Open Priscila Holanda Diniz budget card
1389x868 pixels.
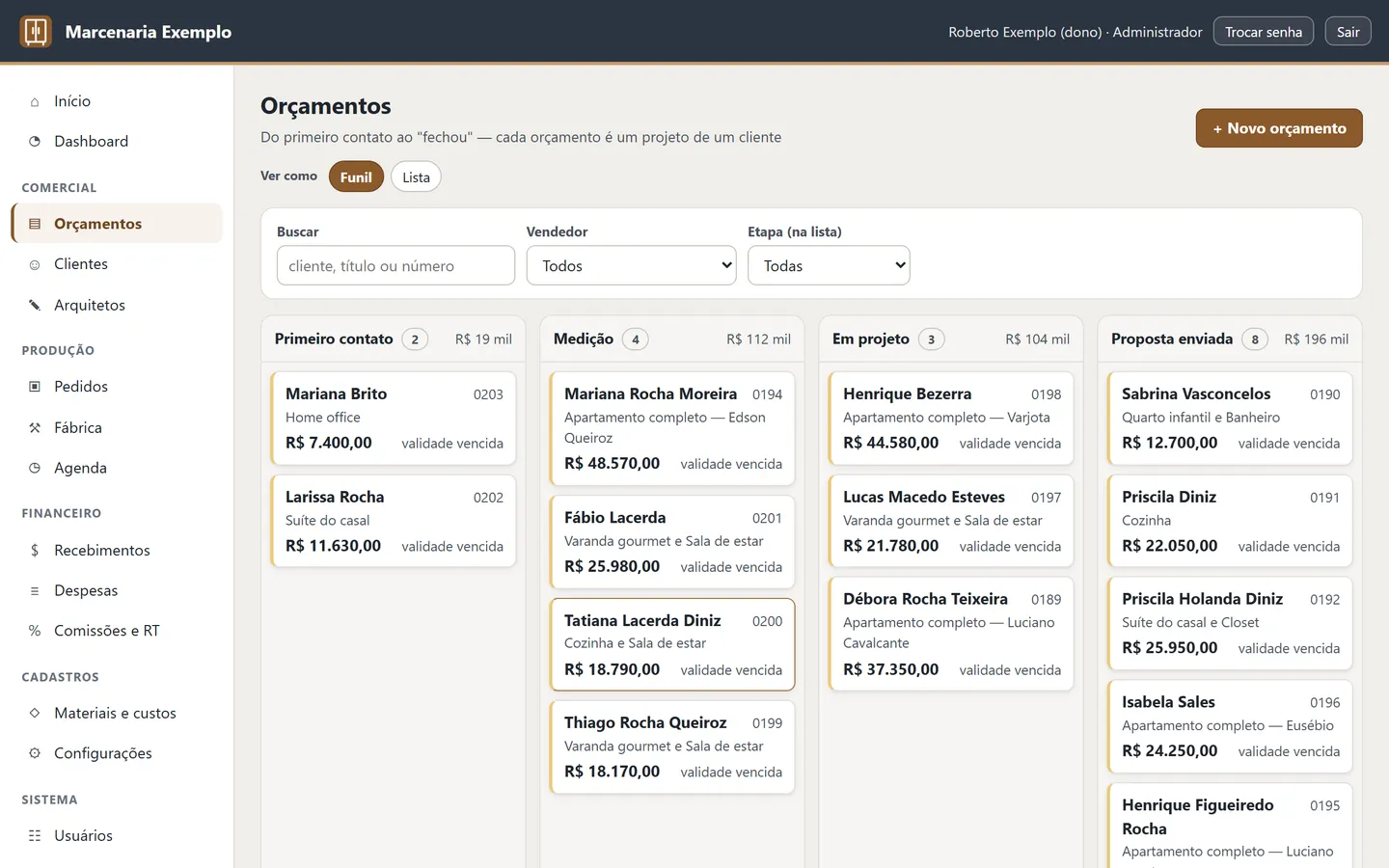(x=1230, y=623)
